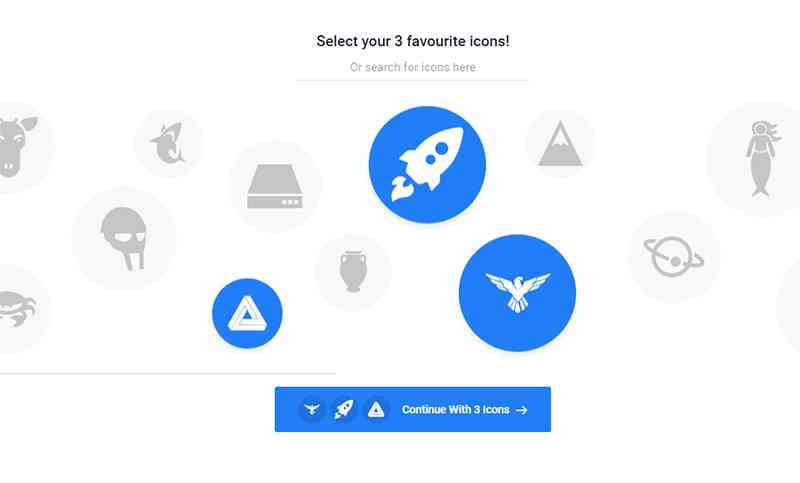Click the arrow on the Continue button
The image size is (800, 483).
click(521, 410)
